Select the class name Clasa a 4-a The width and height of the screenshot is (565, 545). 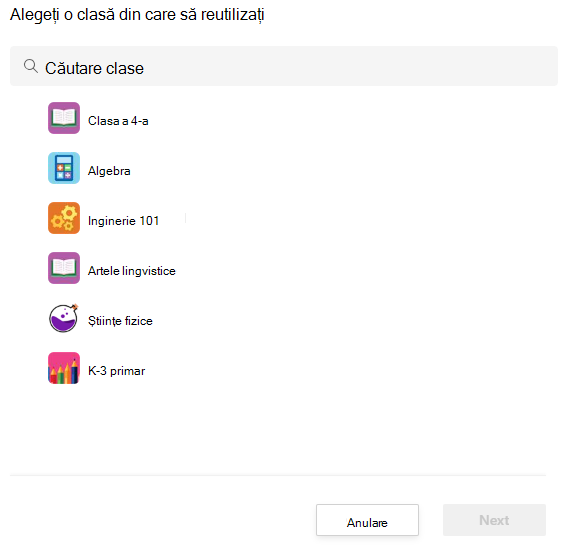118,121
